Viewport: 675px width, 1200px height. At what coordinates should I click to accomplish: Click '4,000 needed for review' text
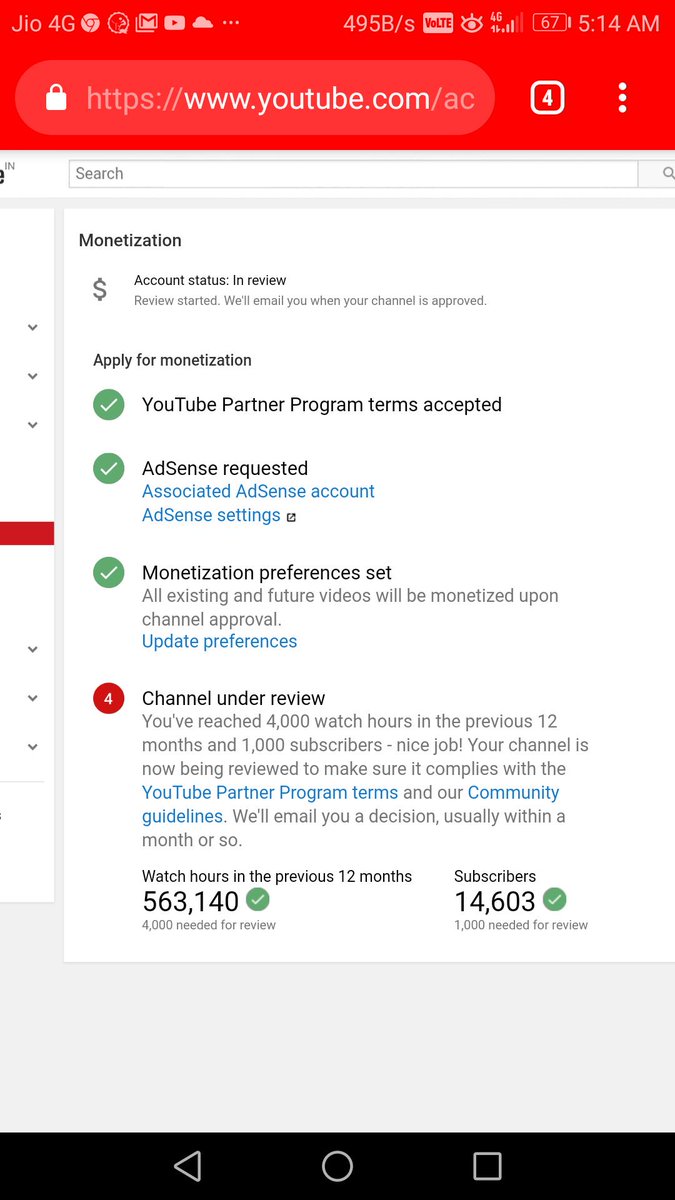click(209, 925)
